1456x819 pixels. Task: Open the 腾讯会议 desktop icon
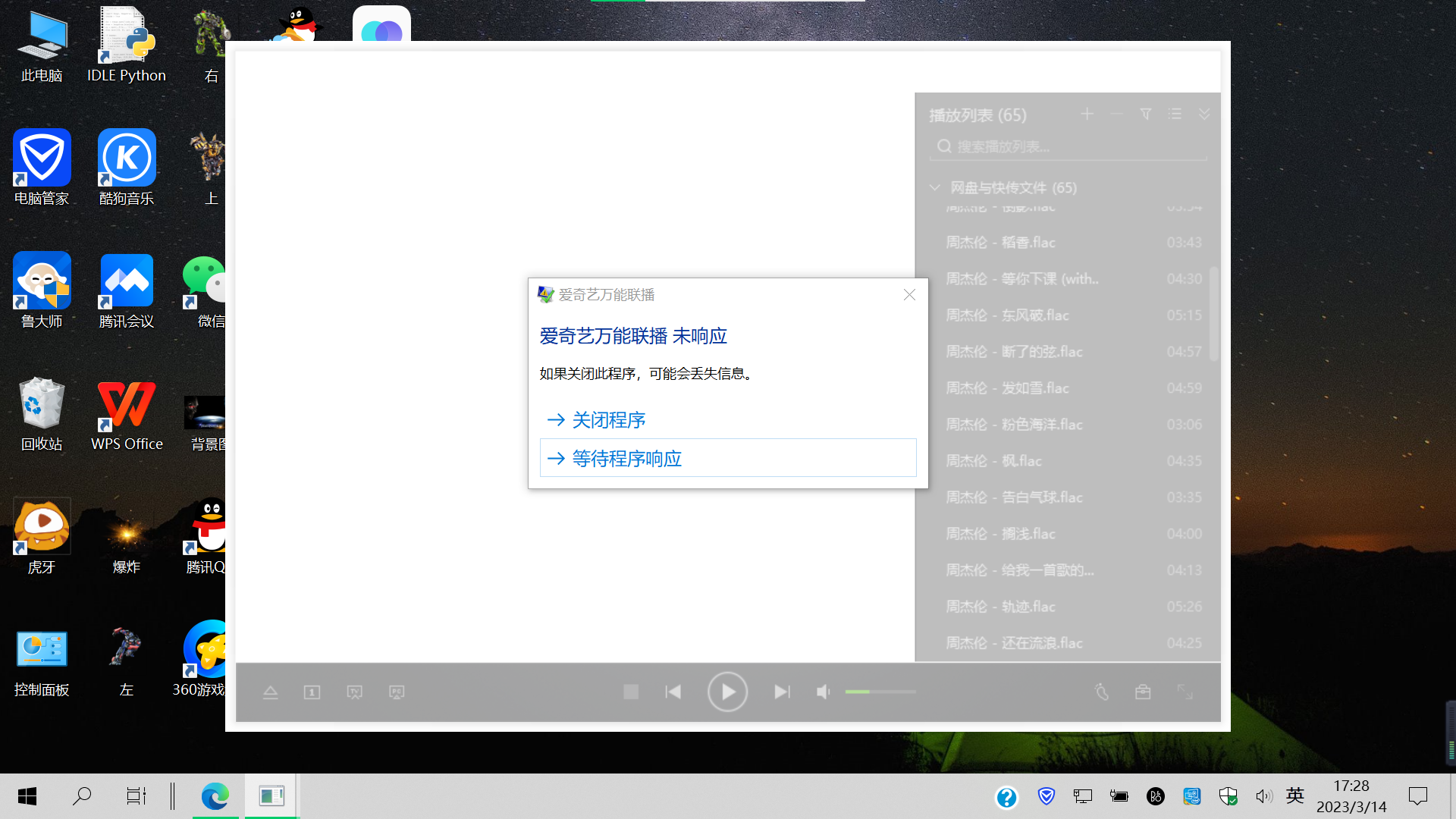pos(126,290)
